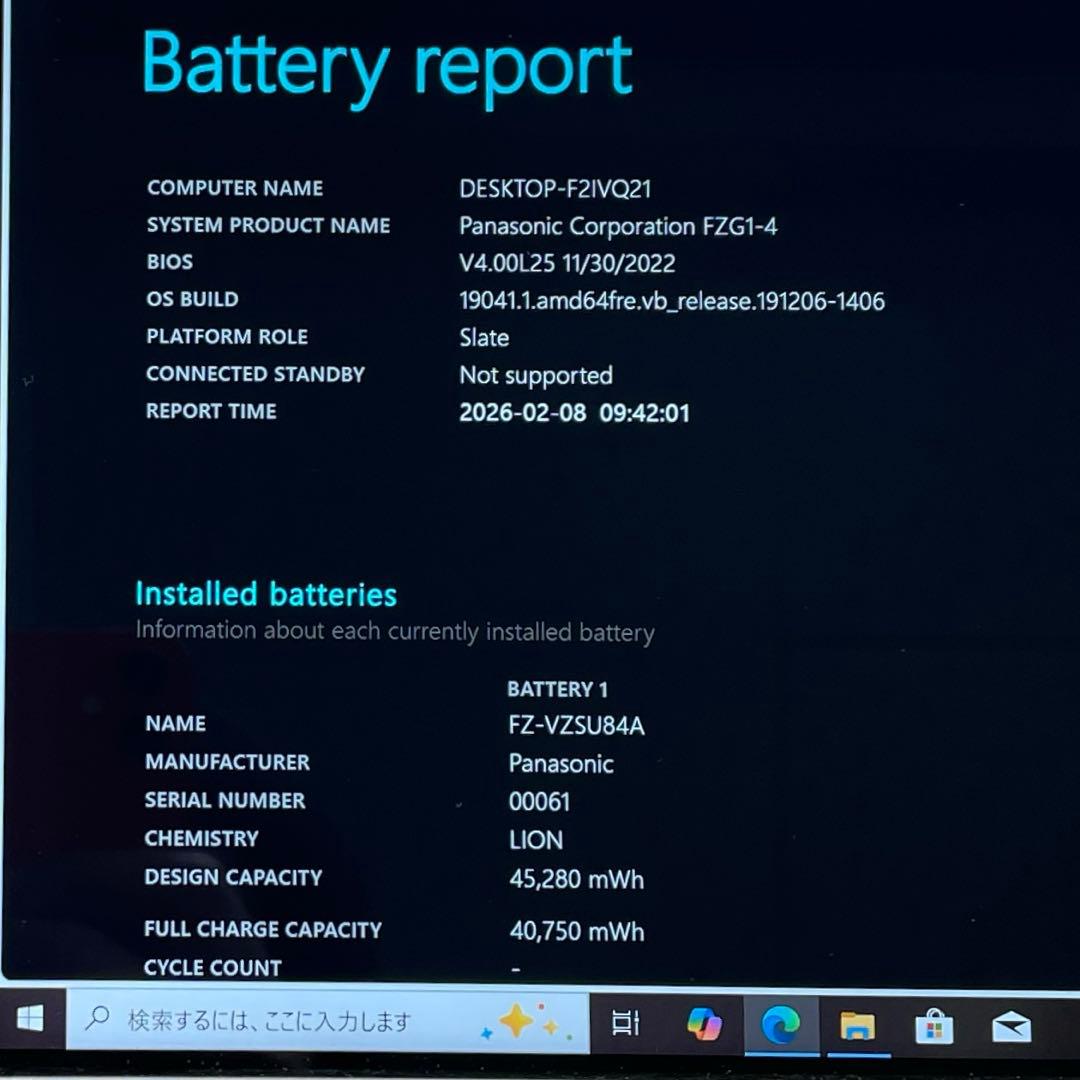Select the "PLATFORM ROLE" label

(x=227, y=336)
